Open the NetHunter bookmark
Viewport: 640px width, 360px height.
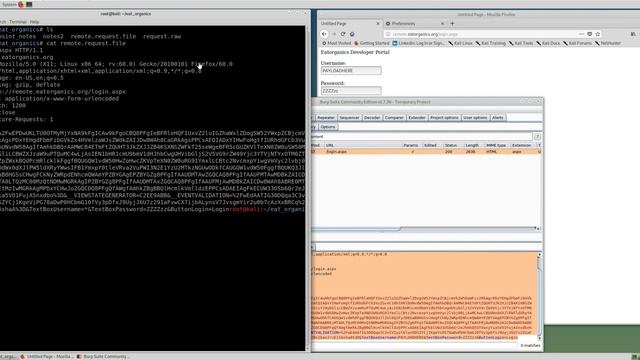tap(608, 43)
